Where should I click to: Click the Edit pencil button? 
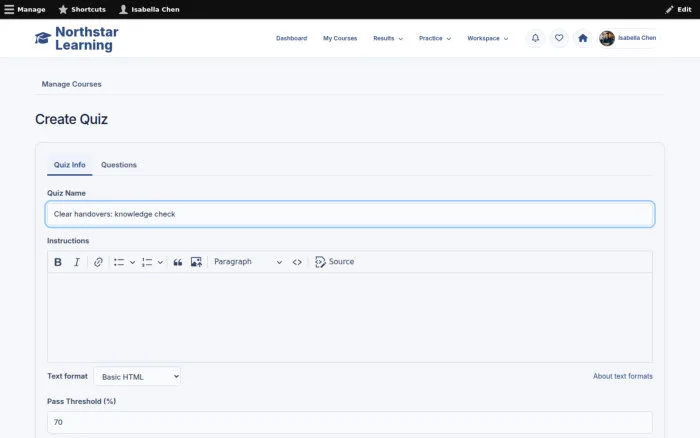(x=678, y=9)
